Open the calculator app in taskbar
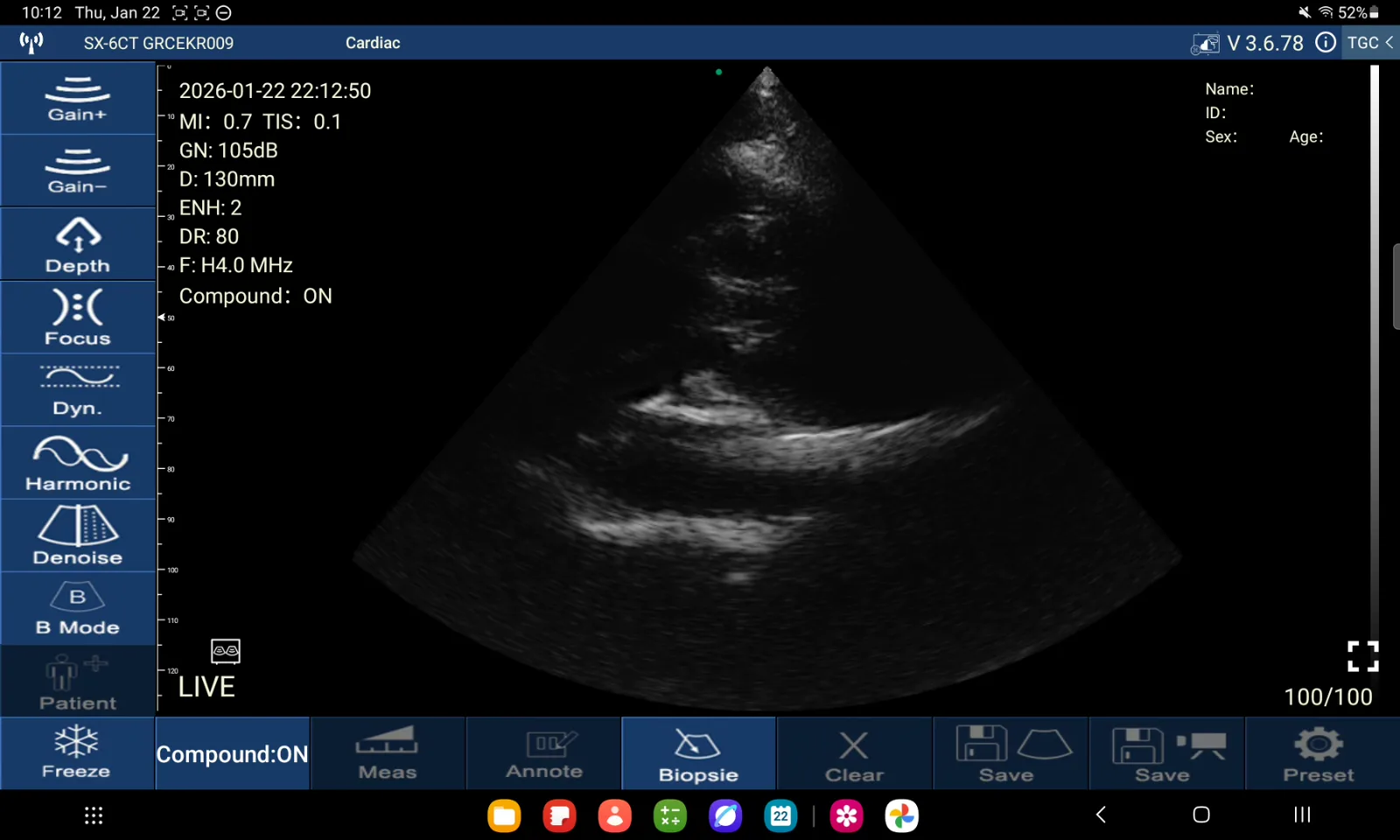Screen dimensions: 1400x840 pos(670,815)
